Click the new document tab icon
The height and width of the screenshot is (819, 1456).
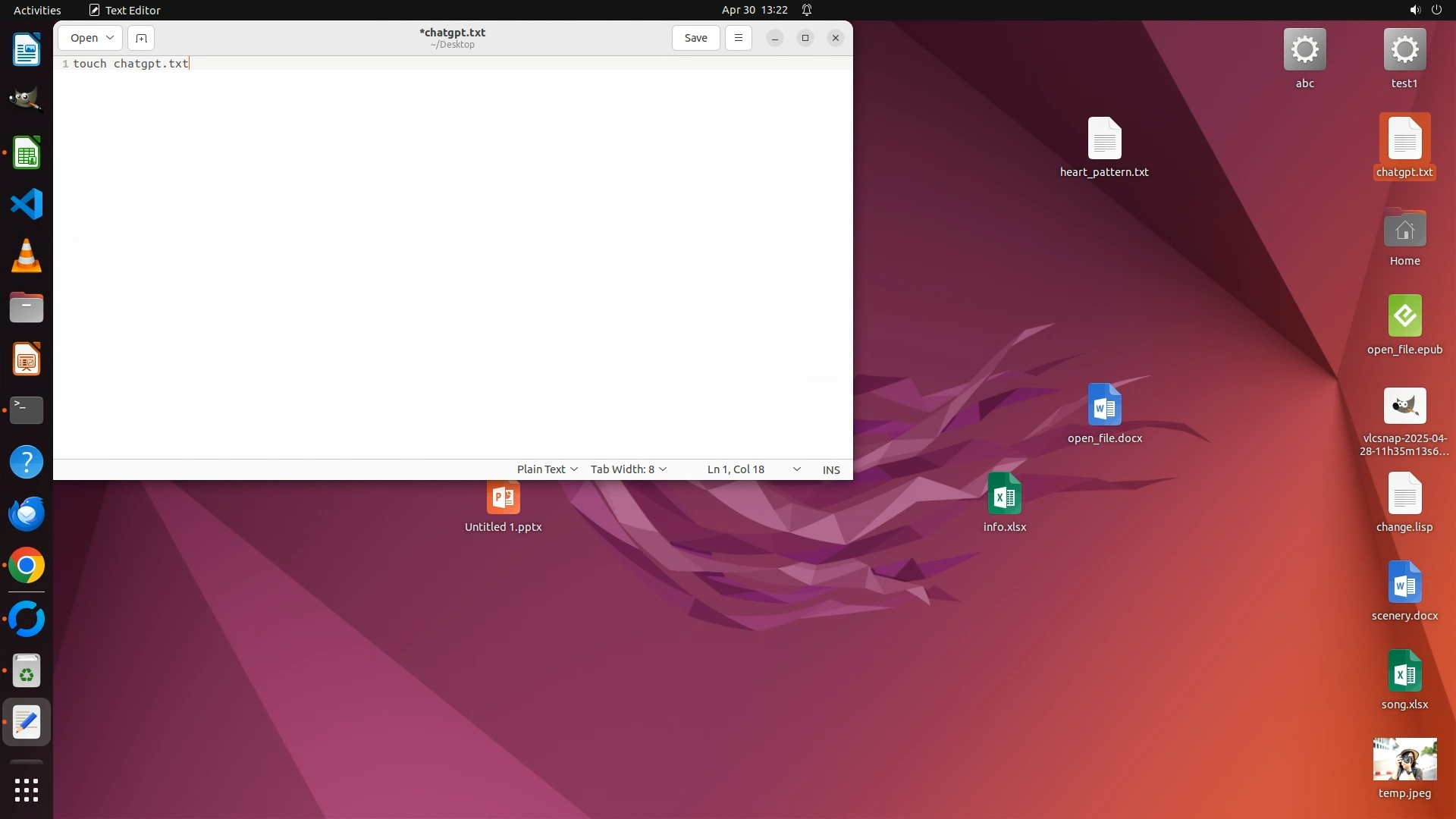click(141, 38)
